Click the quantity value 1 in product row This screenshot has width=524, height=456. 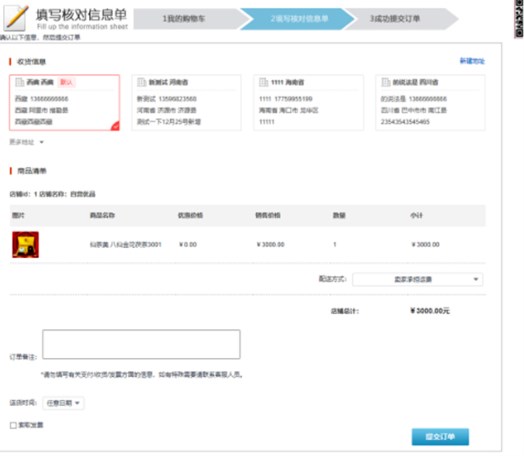pos(335,245)
